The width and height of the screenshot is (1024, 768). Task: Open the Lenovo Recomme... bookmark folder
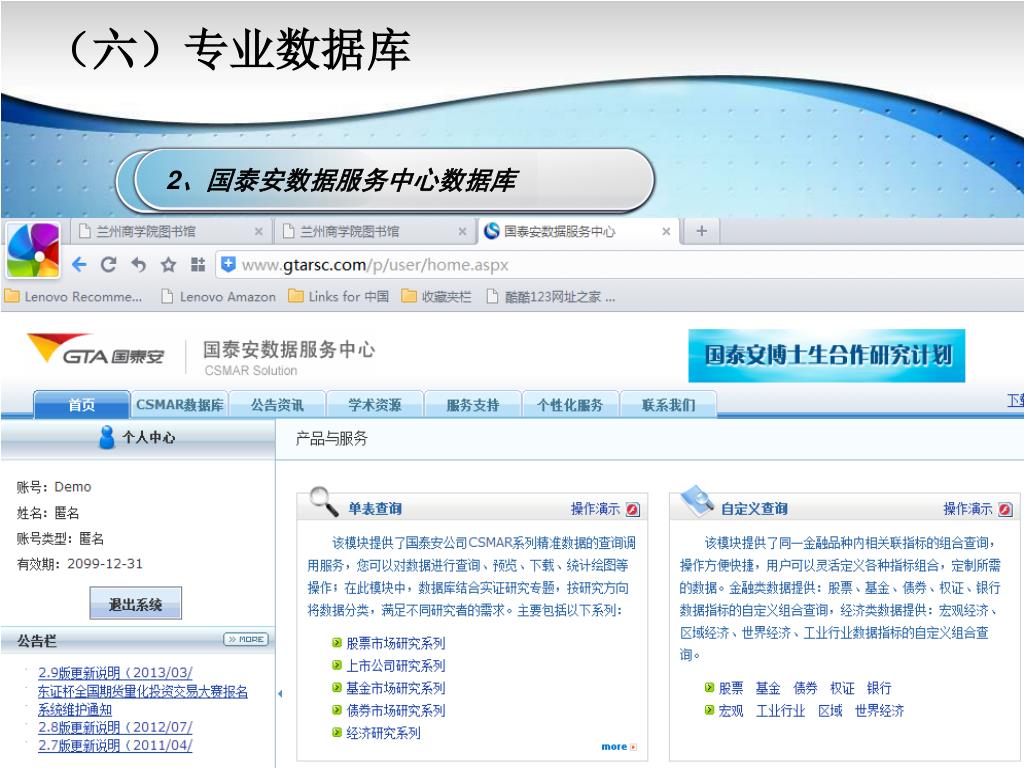pos(73,297)
